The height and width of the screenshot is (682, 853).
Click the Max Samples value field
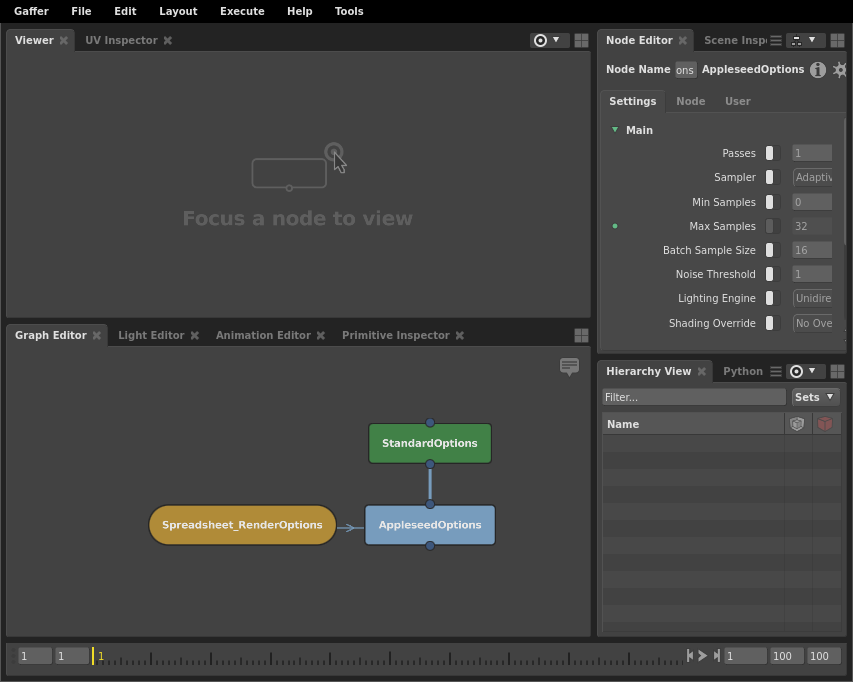coord(812,226)
